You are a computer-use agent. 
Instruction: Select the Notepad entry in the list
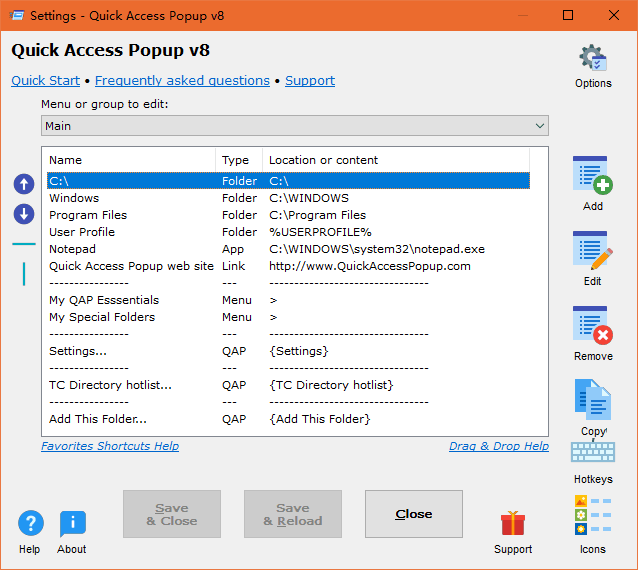coord(73,249)
